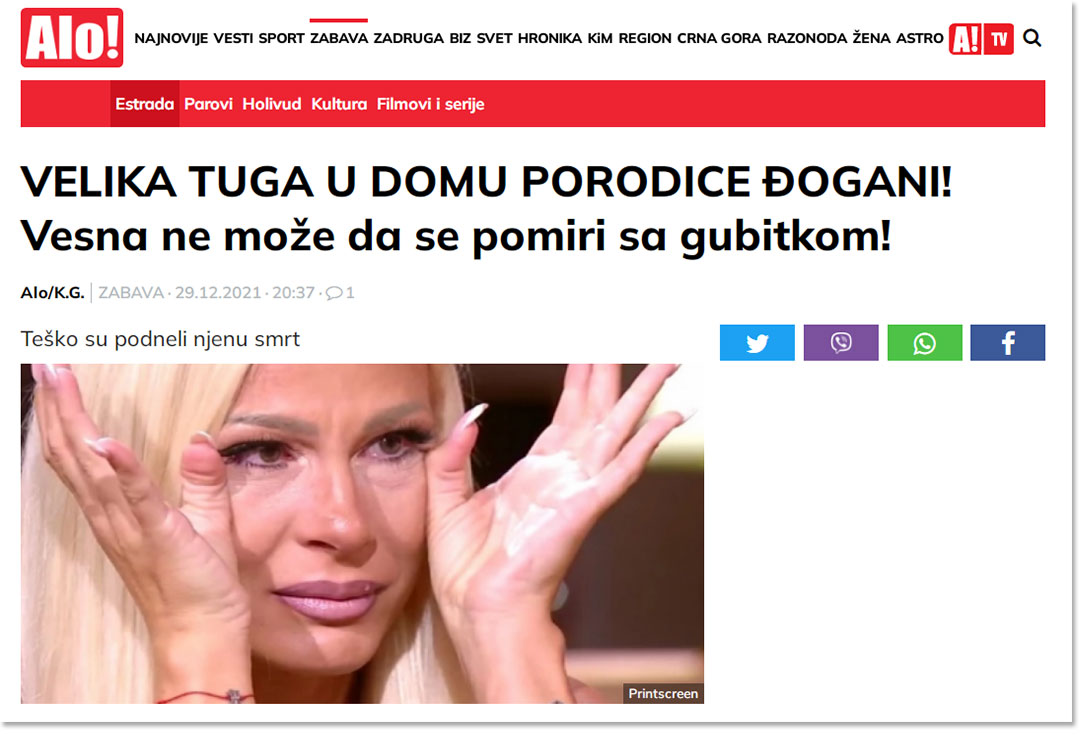Share the article via Viber
This screenshot has width=1087, height=738.
click(841, 342)
